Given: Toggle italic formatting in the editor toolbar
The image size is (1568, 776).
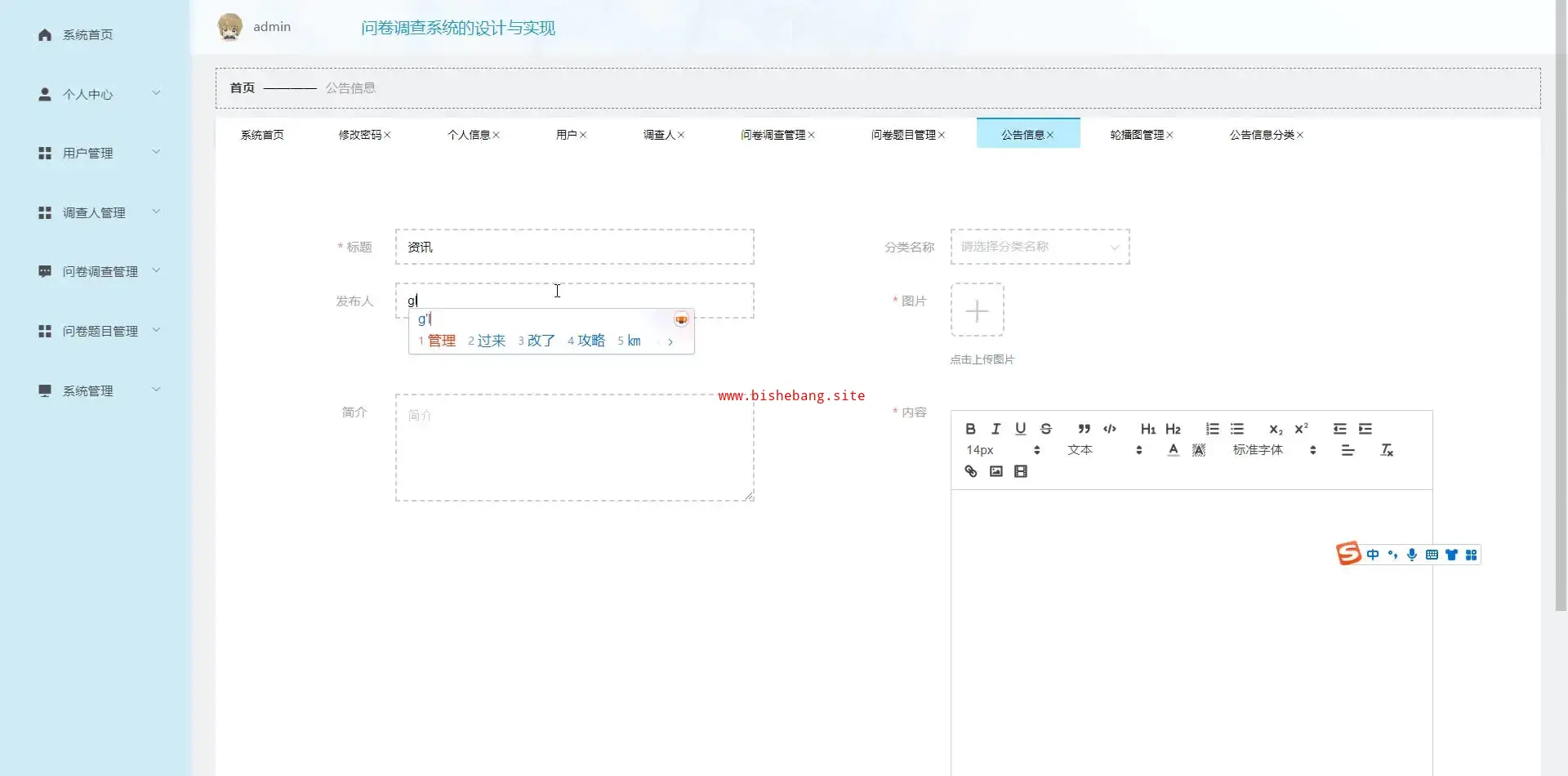Looking at the screenshot, I should click(996, 429).
